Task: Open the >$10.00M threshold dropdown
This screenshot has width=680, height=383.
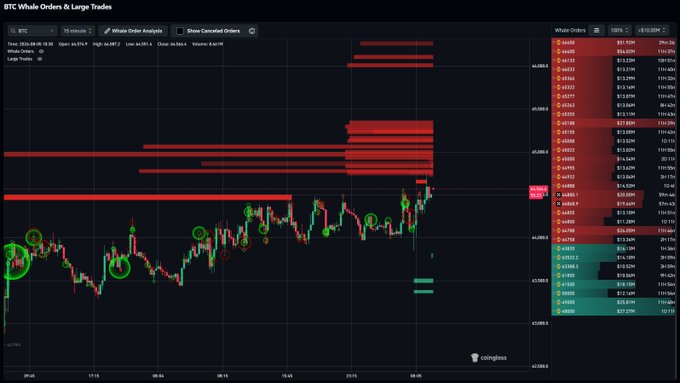Action: click(x=651, y=30)
